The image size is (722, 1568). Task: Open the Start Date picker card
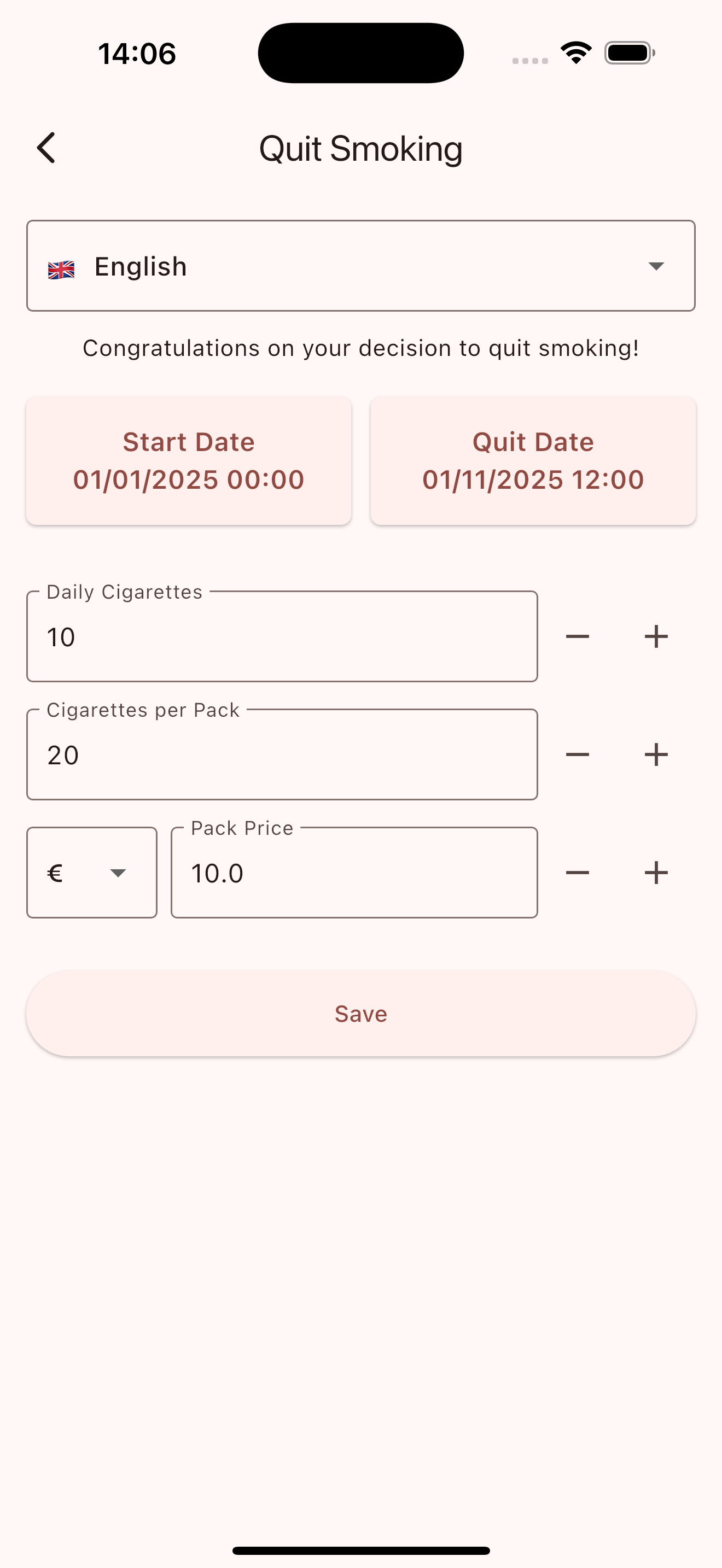tap(189, 461)
